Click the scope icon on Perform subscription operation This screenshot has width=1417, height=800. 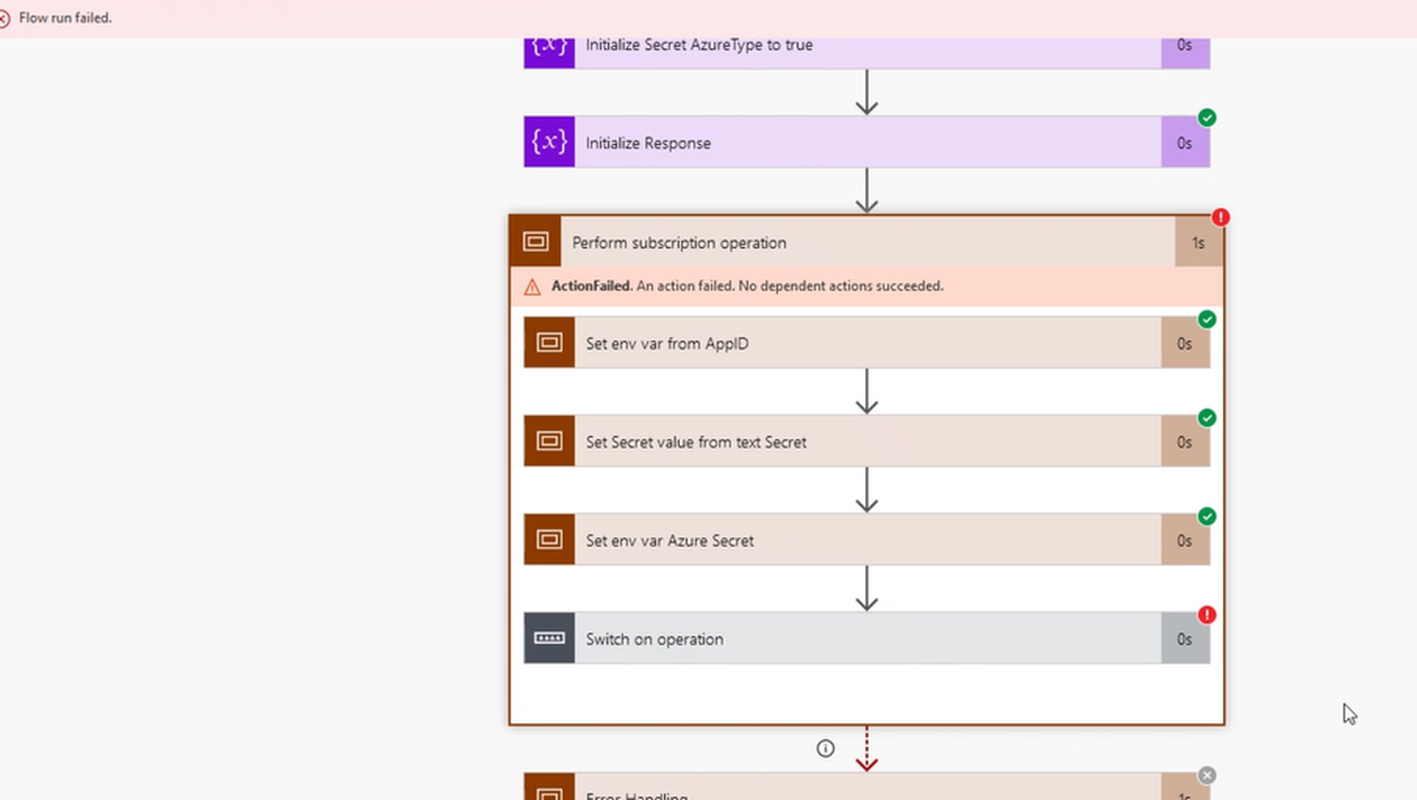[536, 242]
